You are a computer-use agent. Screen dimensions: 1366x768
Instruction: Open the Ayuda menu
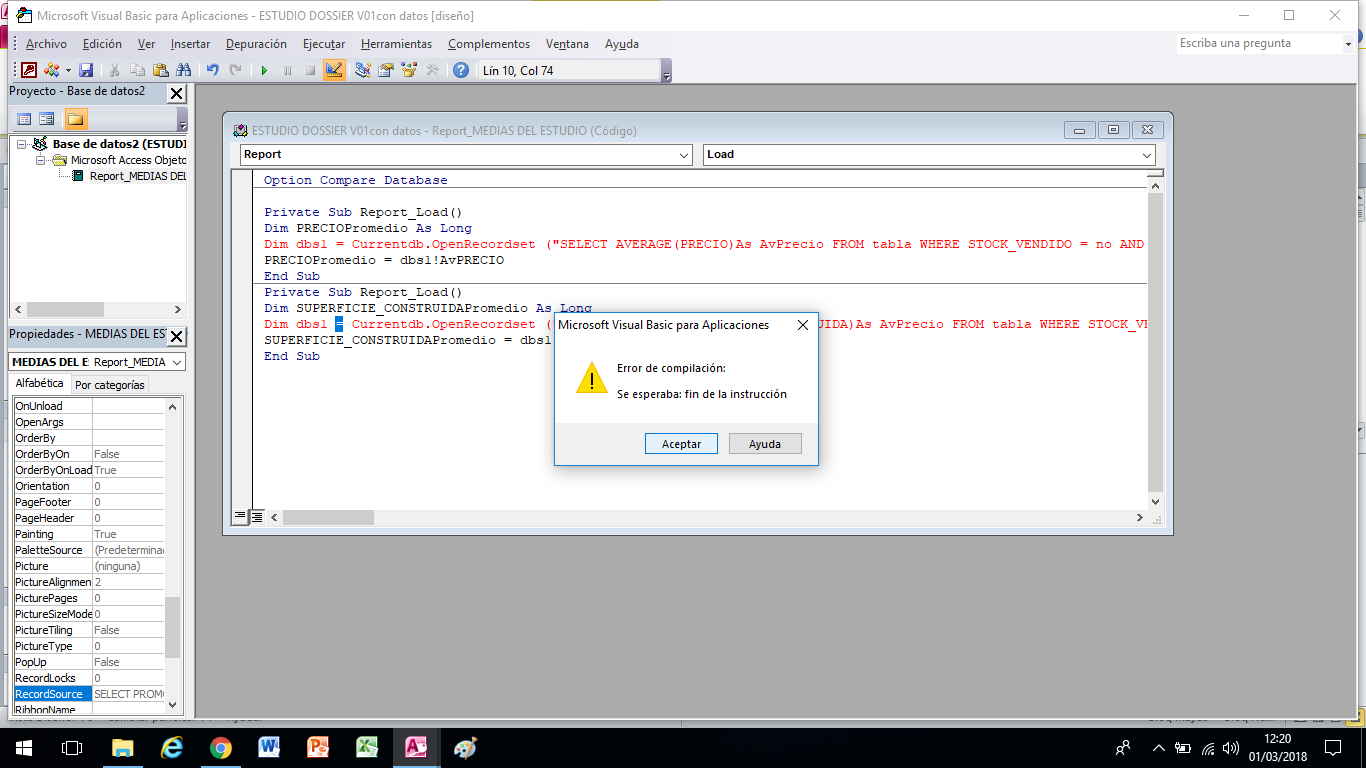(x=622, y=44)
